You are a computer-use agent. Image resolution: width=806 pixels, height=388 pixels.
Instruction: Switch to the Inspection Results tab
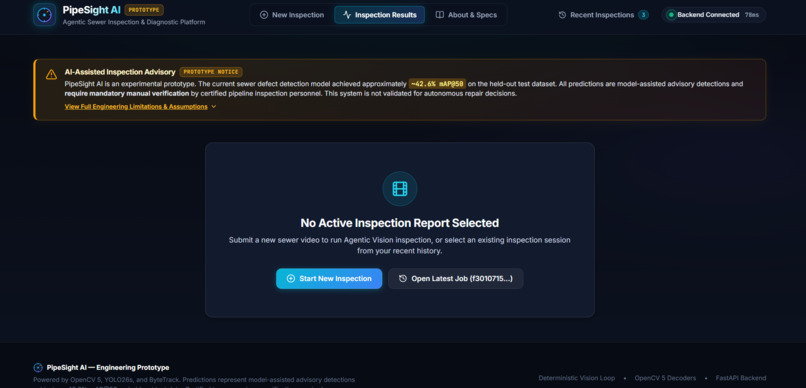pyautogui.click(x=379, y=15)
